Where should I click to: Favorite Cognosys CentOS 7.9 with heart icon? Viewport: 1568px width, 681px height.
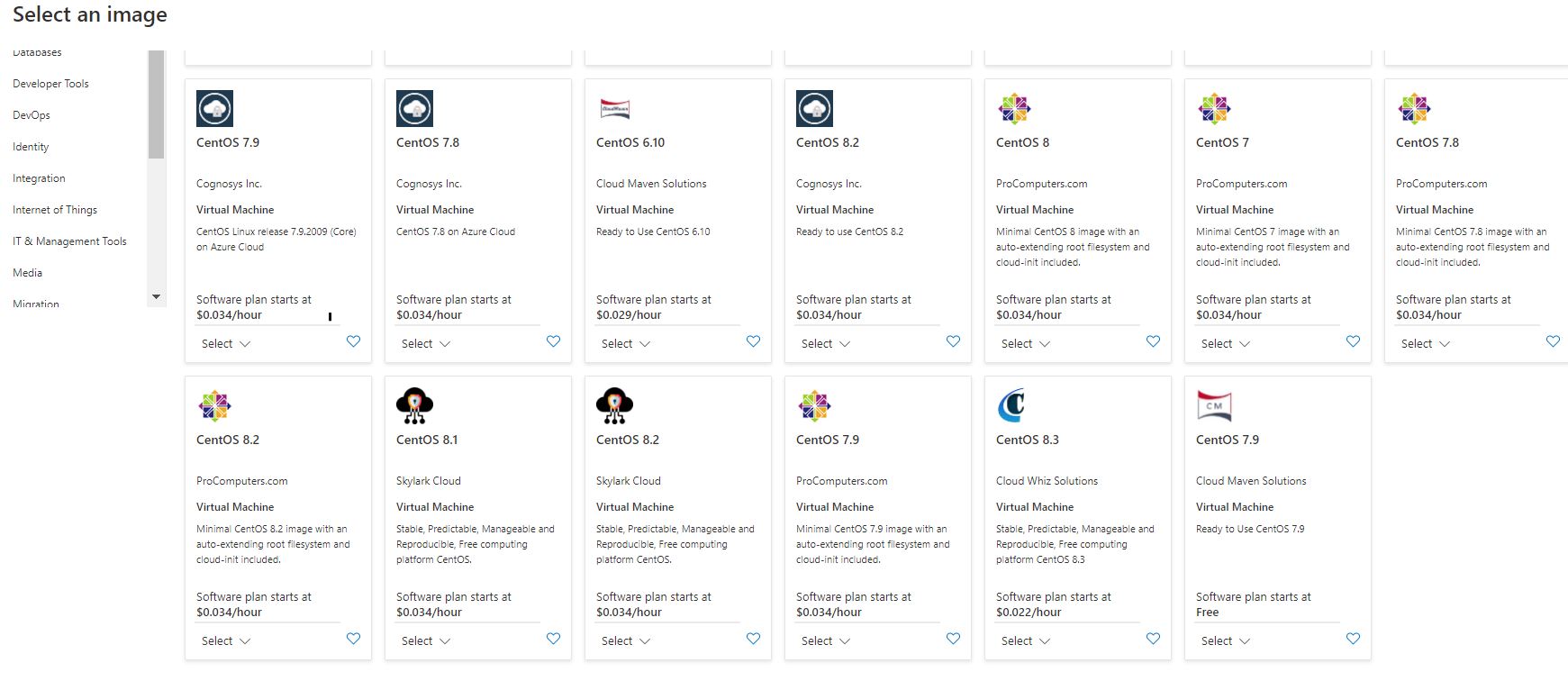point(353,341)
